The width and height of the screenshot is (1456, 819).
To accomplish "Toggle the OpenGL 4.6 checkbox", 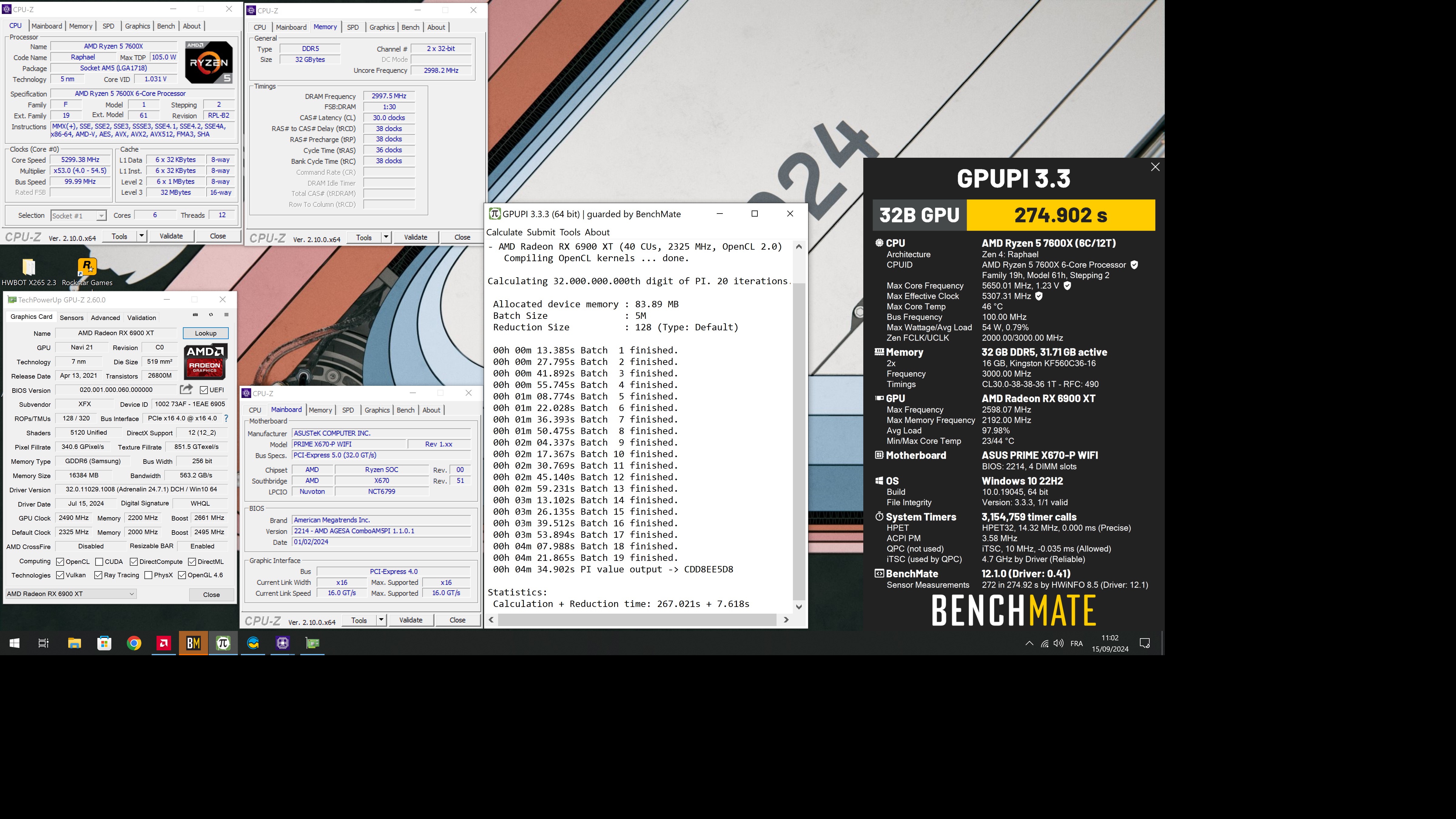I will click(x=182, y=575).
